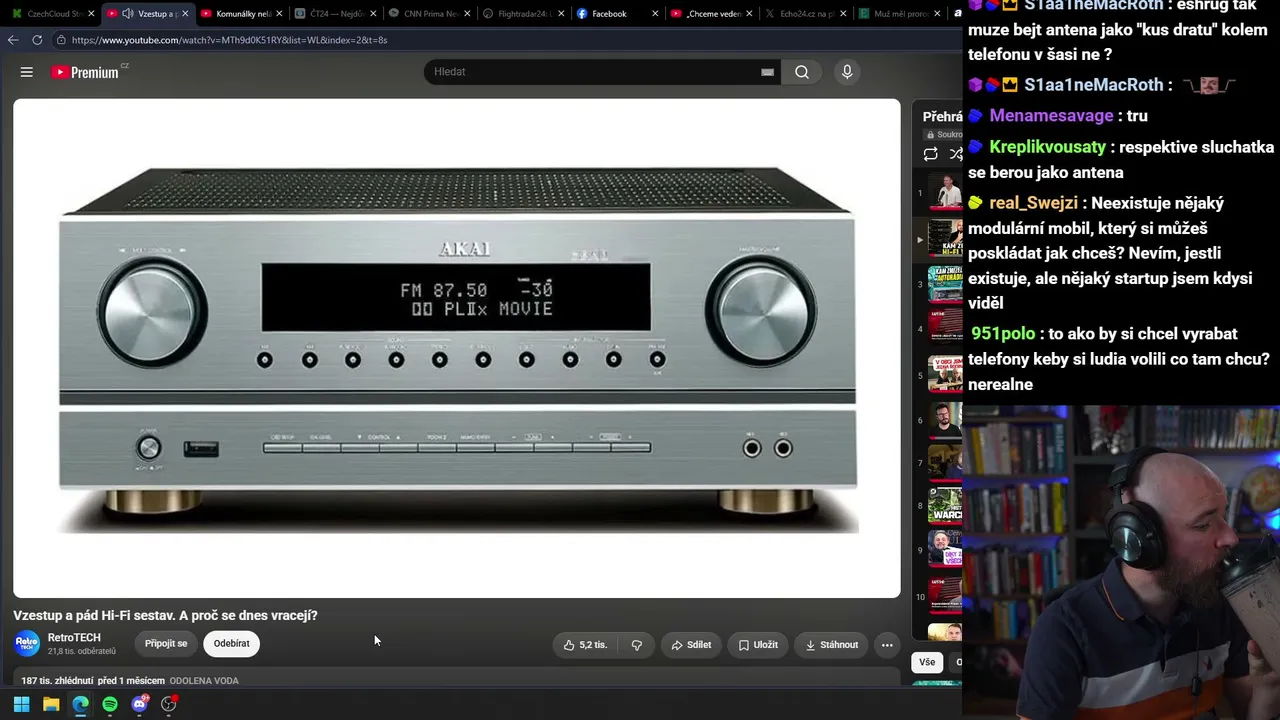Click the AKAI receiver video player

pos(457,348)
